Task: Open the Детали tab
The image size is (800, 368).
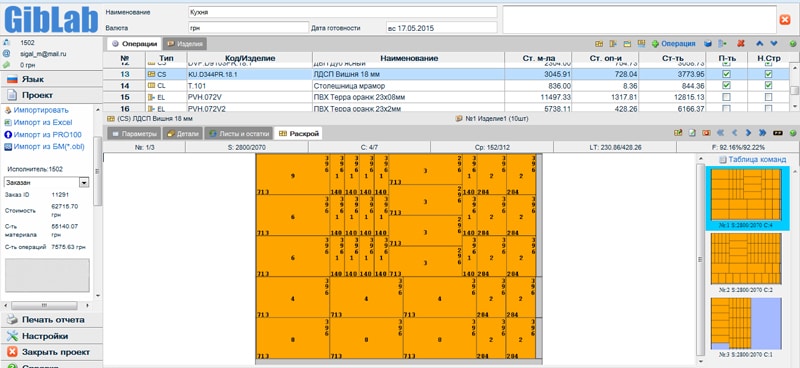Action: (183, 134)
